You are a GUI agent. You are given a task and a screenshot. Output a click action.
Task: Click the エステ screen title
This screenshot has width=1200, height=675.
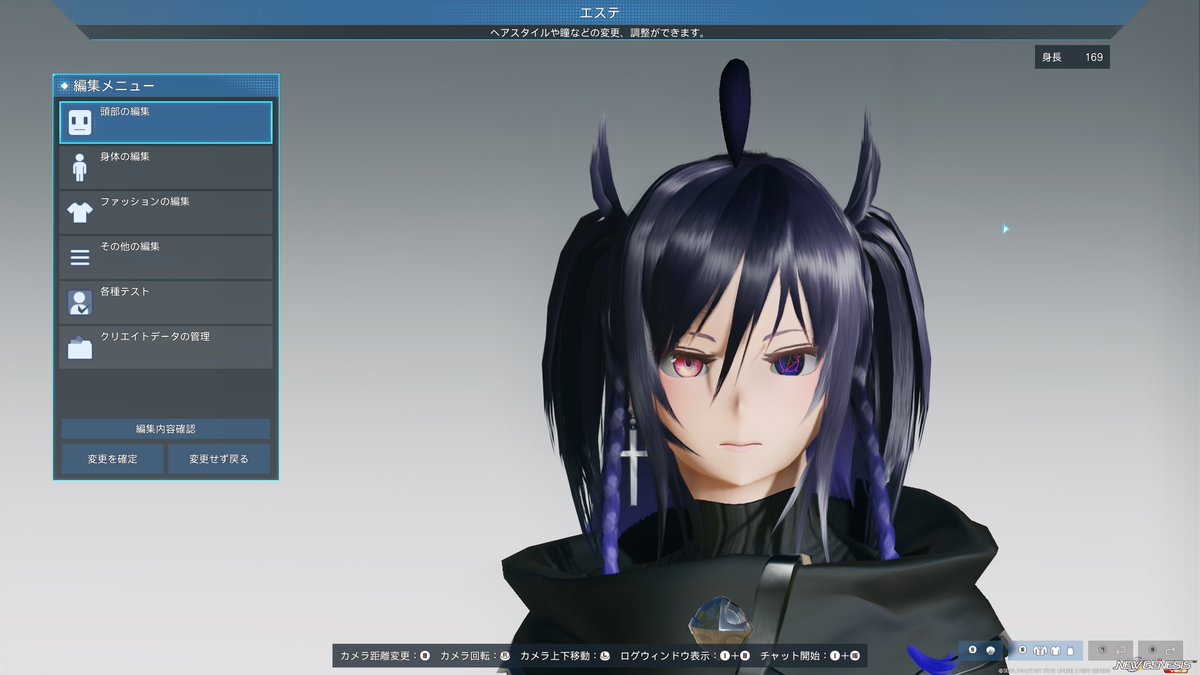600,12
